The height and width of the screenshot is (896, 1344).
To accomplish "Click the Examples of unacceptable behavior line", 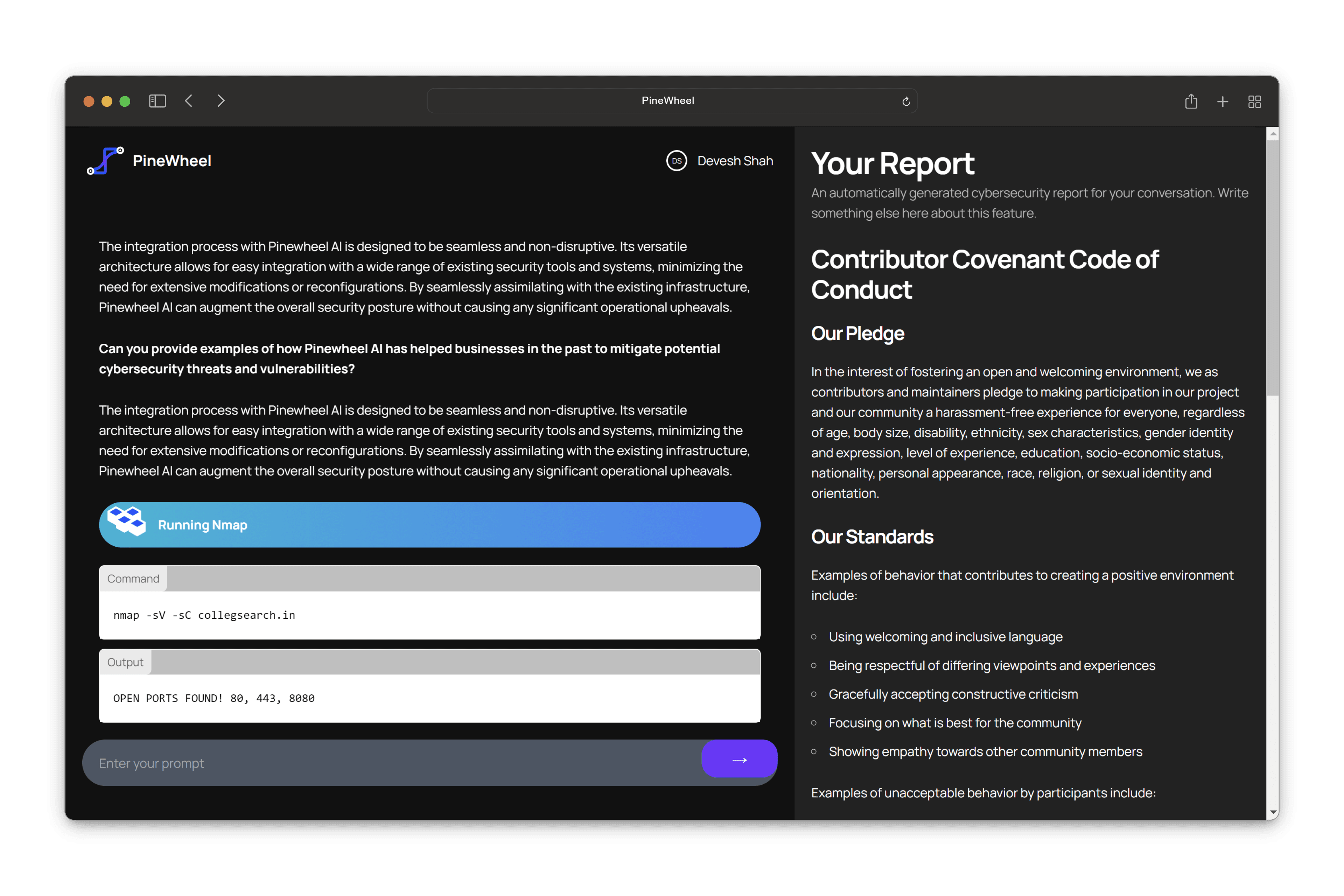I will click(x=983, y=792).
